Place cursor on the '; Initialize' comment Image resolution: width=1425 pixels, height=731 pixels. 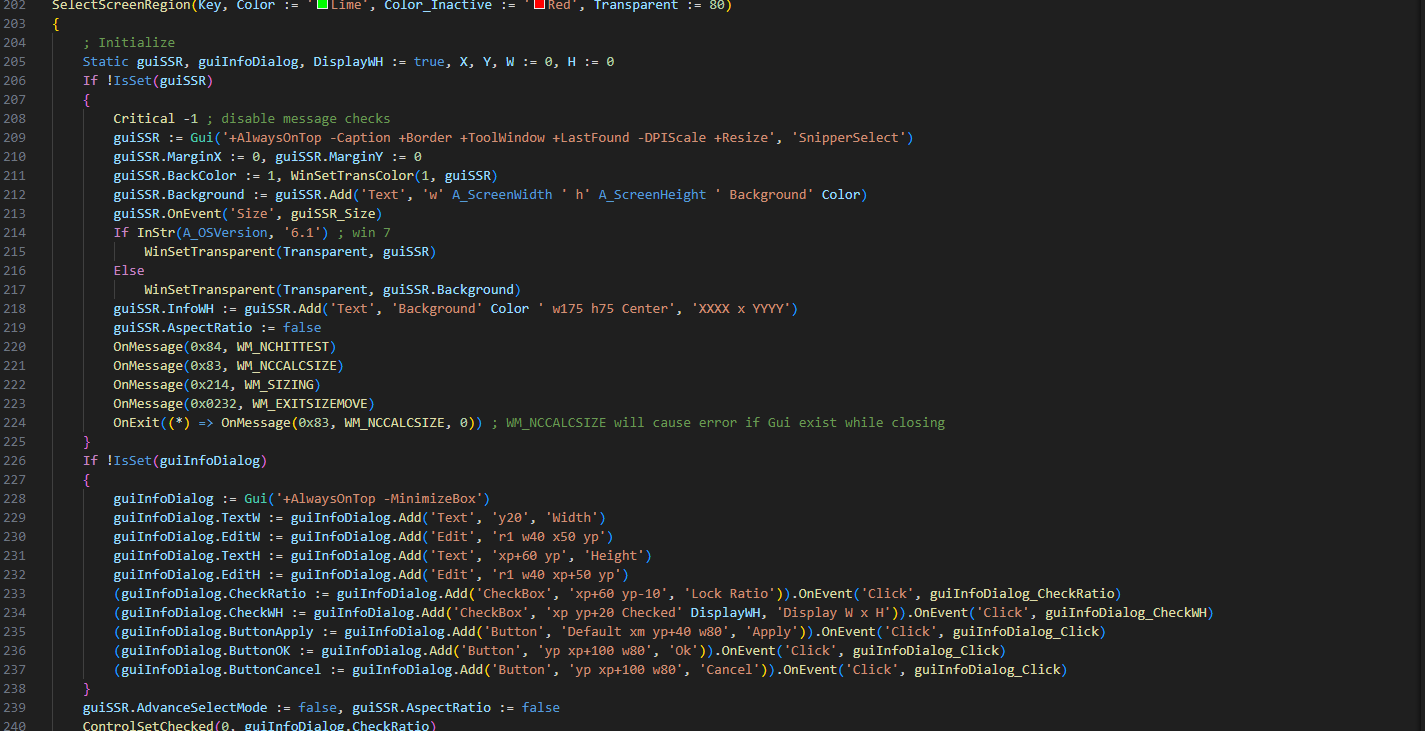pos(129,43)
